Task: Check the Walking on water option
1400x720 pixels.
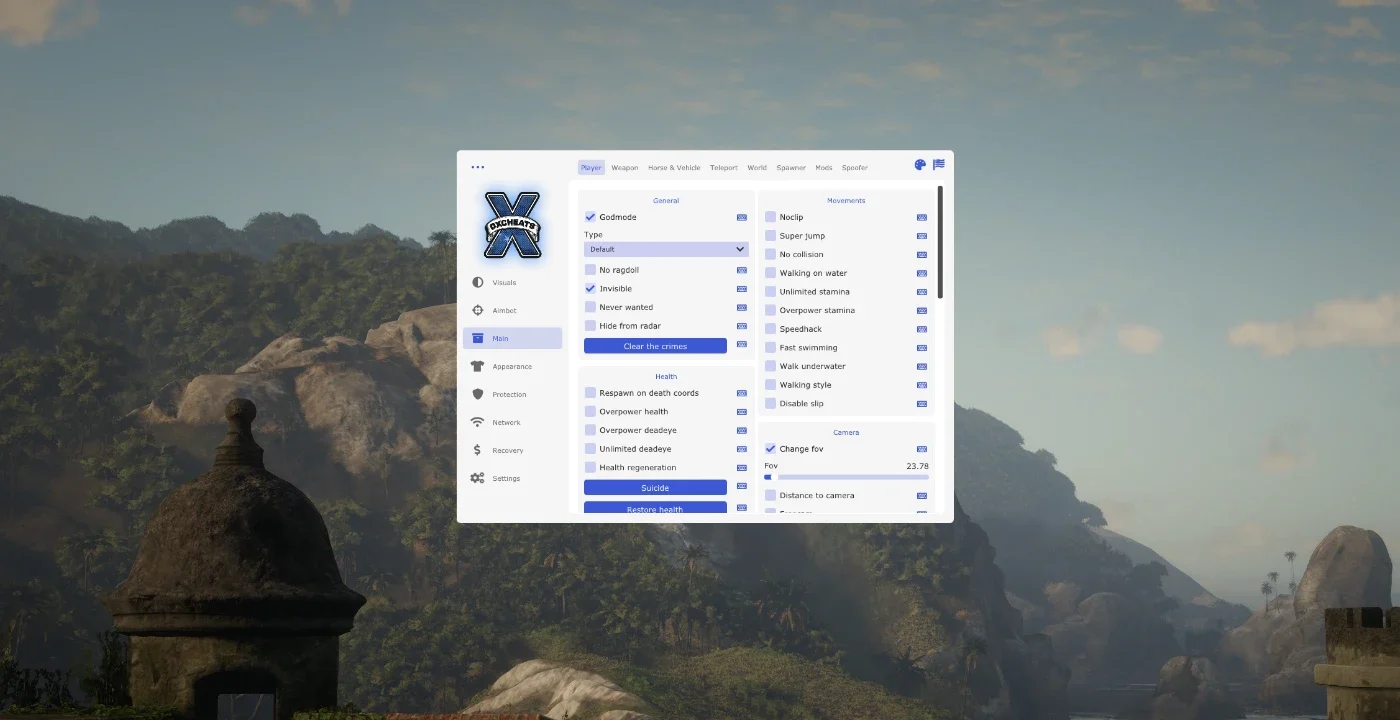Action: click(770, 273)
